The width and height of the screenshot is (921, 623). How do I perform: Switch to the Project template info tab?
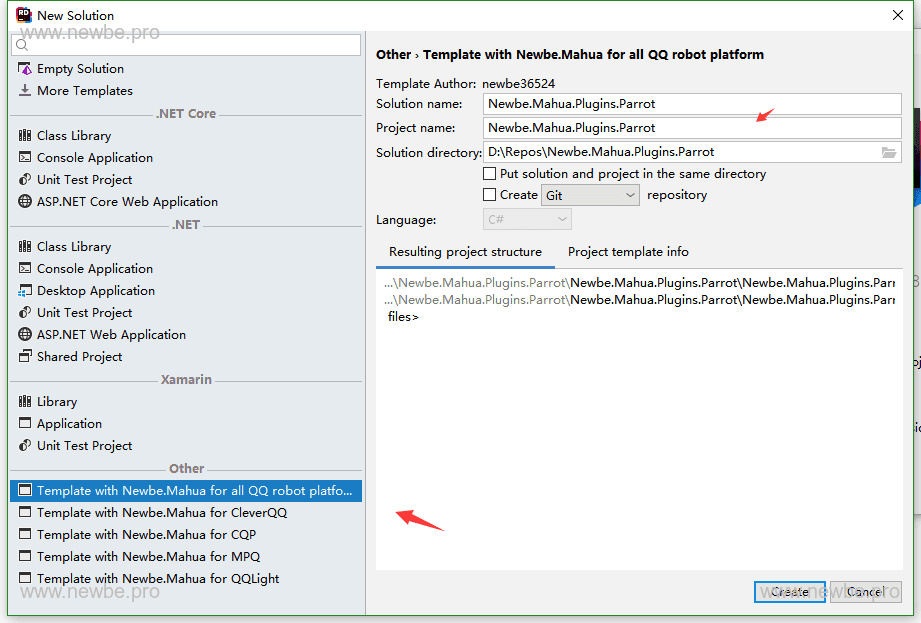click(x=628, y=252)
